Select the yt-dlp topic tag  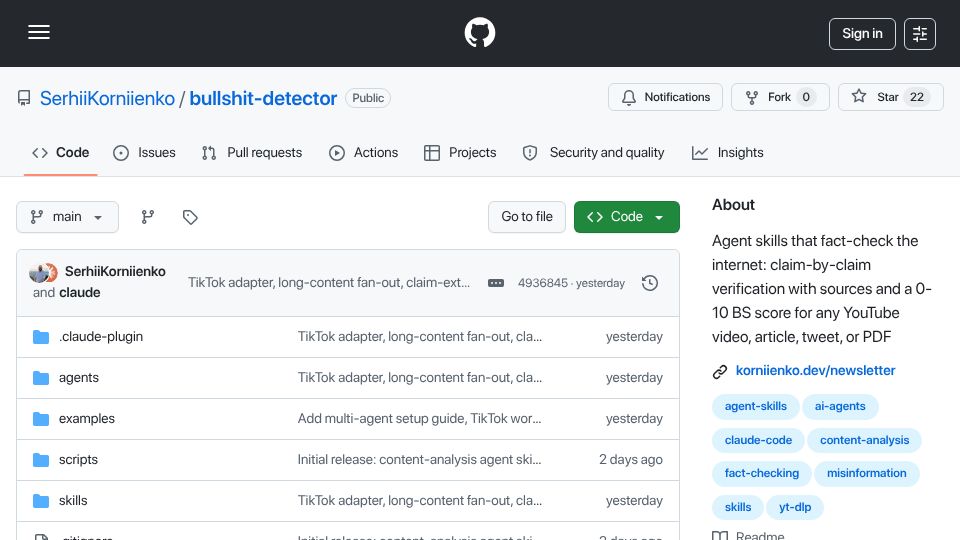pos(795,507)
